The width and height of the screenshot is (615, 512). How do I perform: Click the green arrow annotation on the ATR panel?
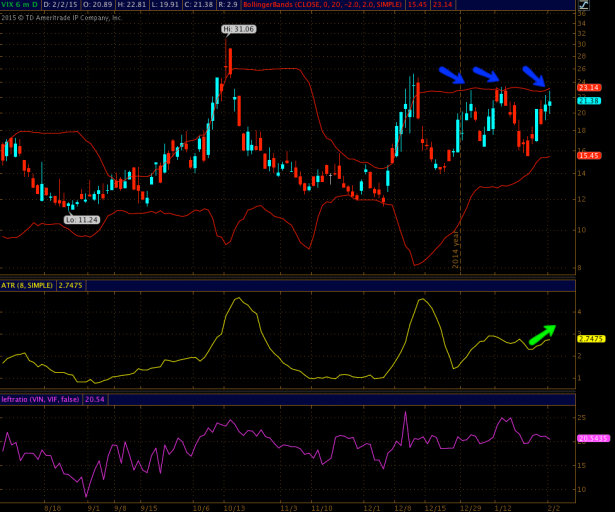click(543, 335)
